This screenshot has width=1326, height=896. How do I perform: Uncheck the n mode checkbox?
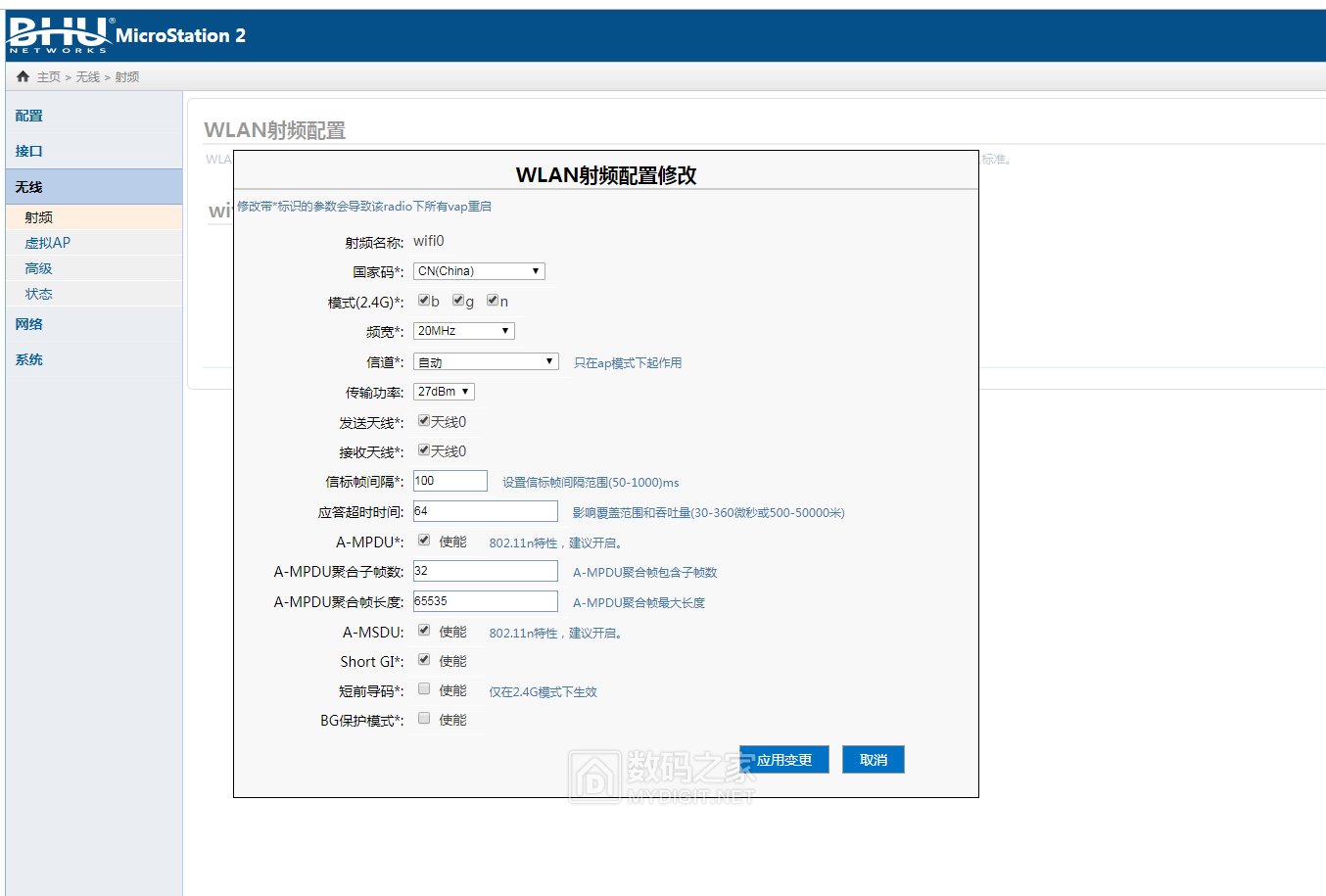click(492, 300)
